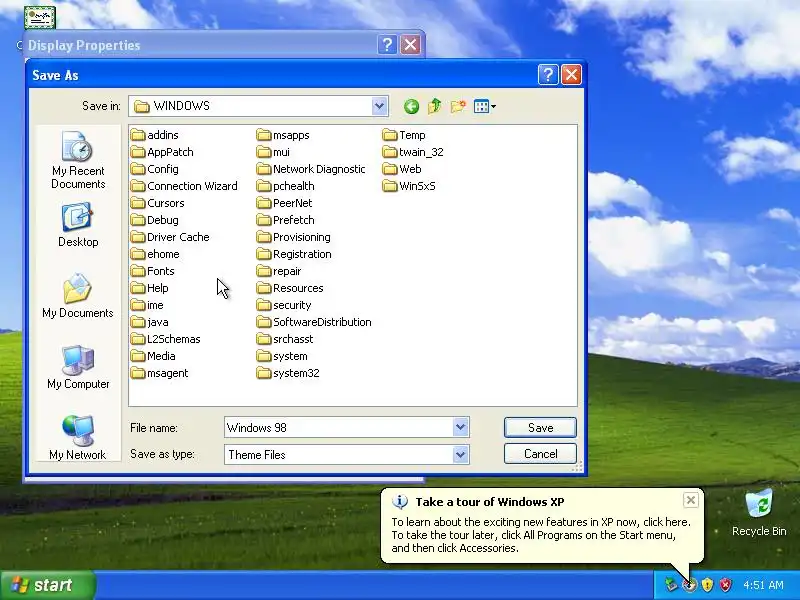Expand the Save in folder dropdown

(379, 106)
